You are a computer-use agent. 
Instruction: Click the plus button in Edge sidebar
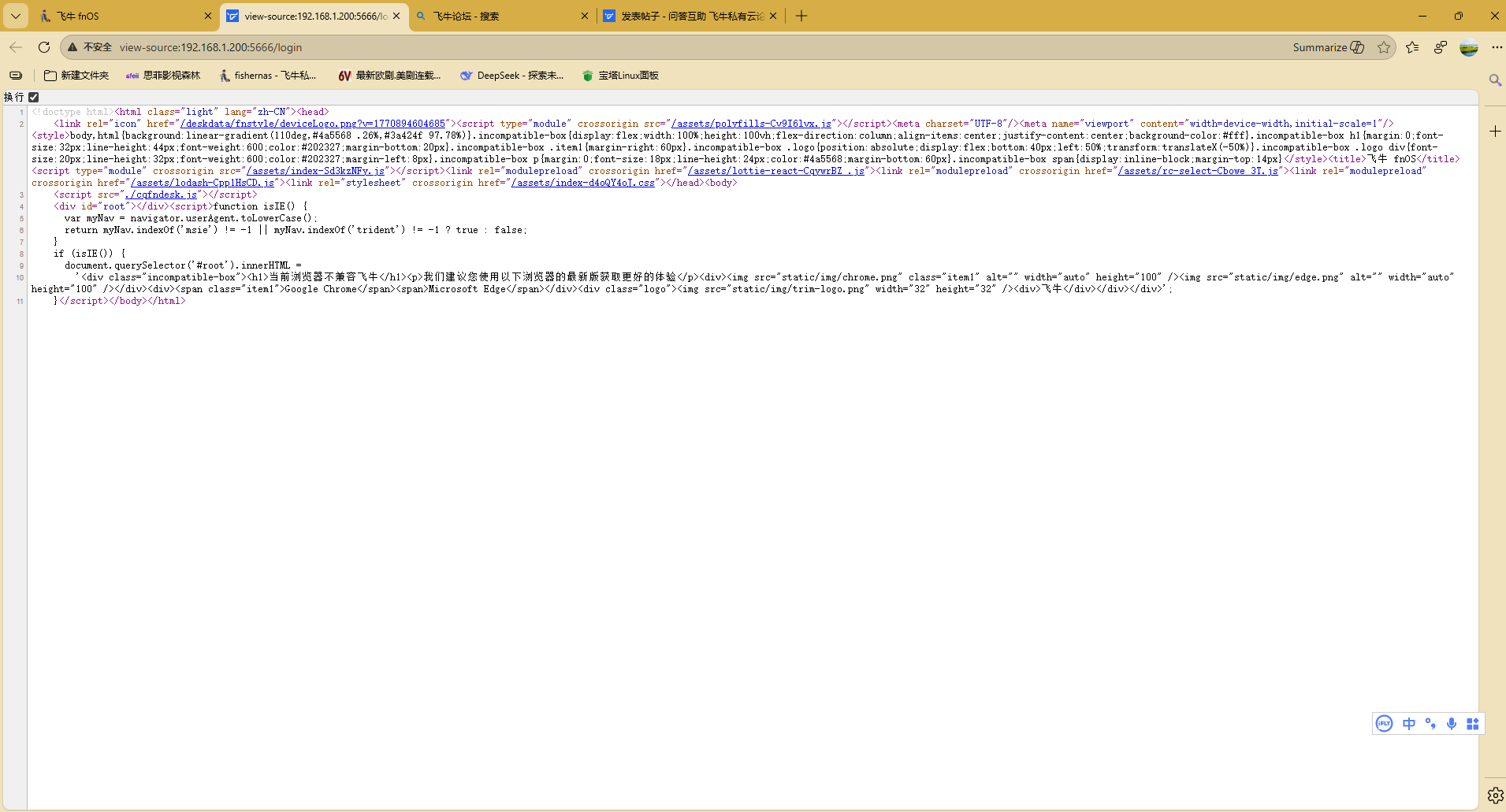click(1495, 132)
